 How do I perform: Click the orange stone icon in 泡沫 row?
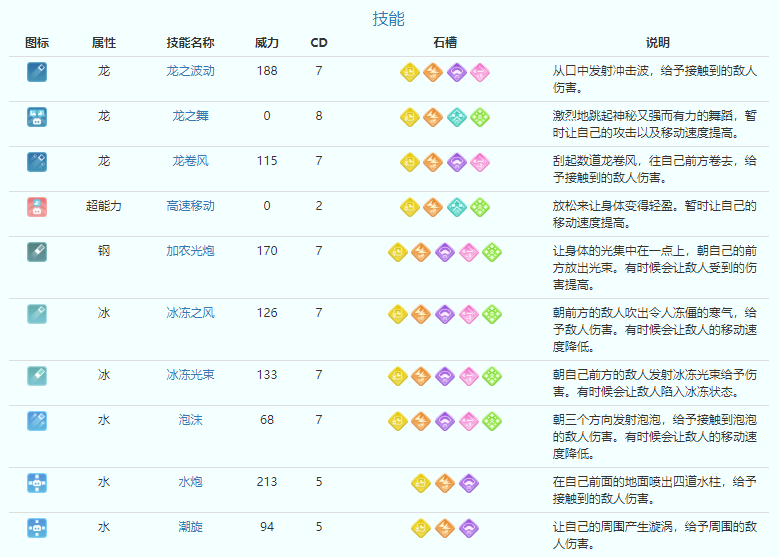[421, 421]
